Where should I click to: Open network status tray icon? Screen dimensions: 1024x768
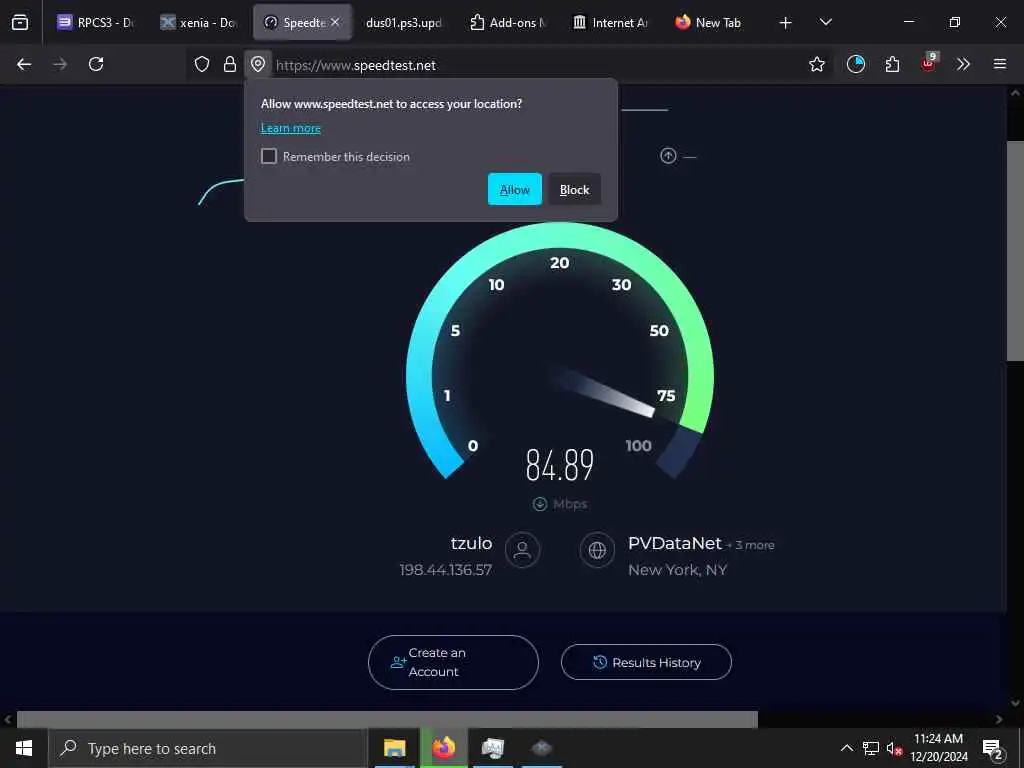[871, 748]
